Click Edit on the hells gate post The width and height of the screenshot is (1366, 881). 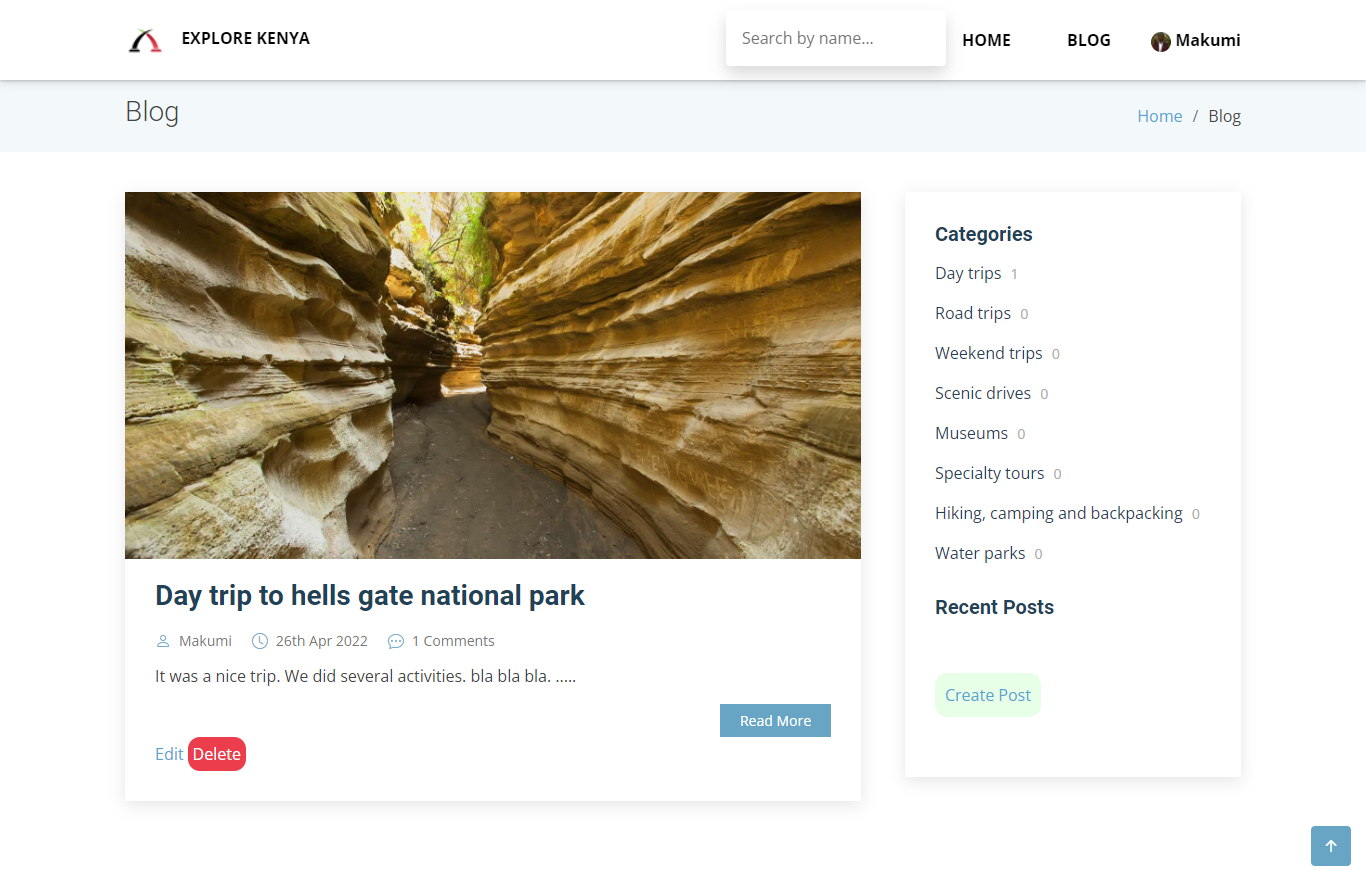[169, 754]
